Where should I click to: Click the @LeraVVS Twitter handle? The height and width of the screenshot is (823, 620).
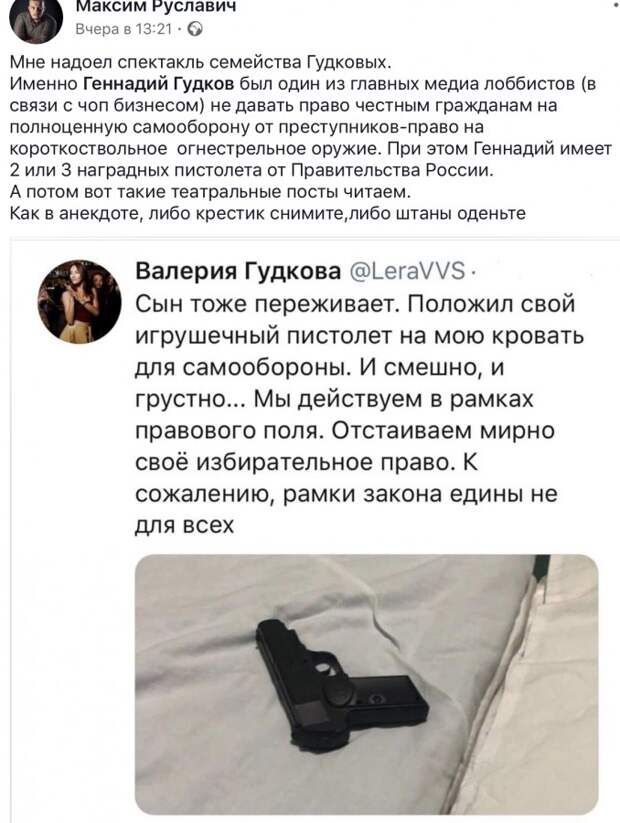(407, 272)
